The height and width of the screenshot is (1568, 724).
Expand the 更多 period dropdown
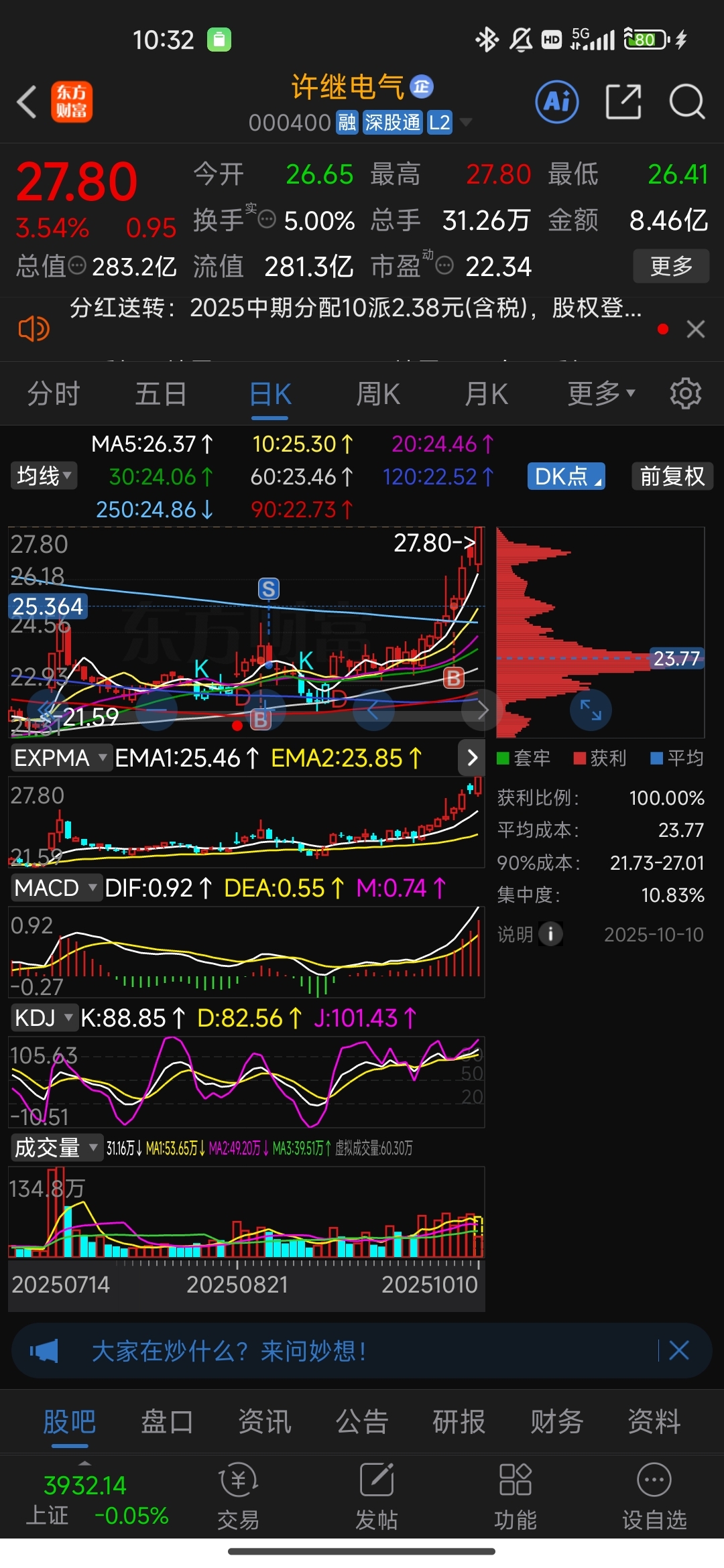601,393
